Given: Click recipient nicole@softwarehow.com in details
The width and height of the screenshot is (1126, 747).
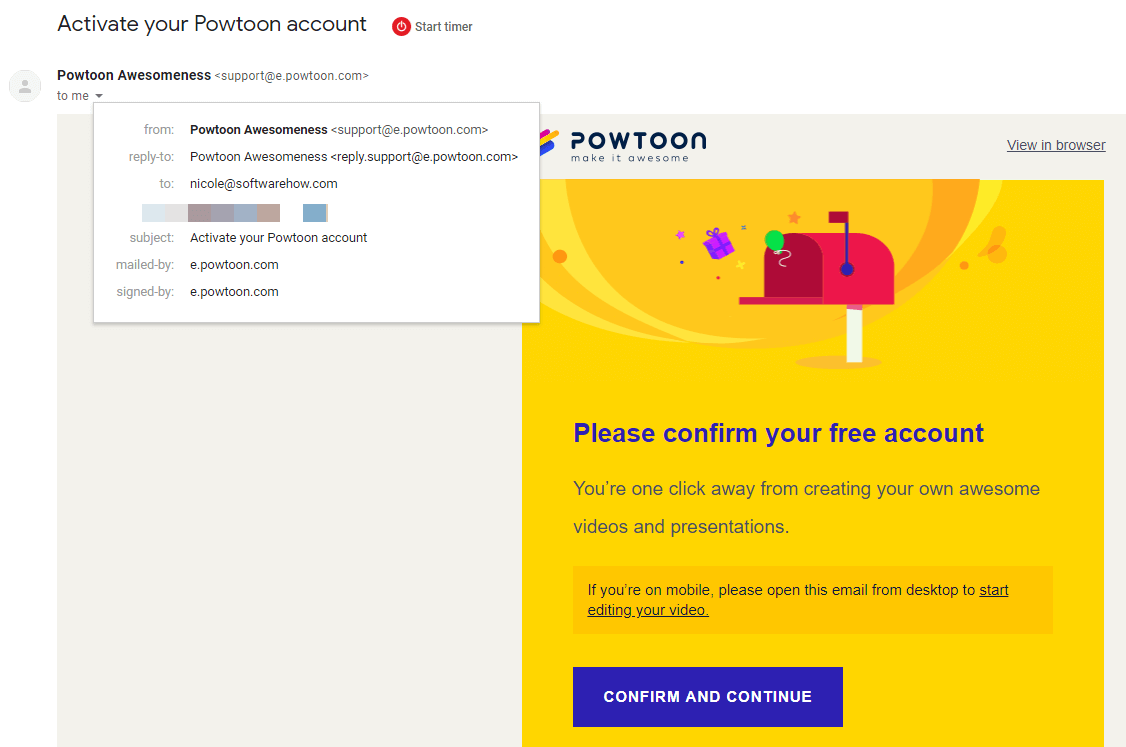Looking at the screenshot, I should click(264, 184).
